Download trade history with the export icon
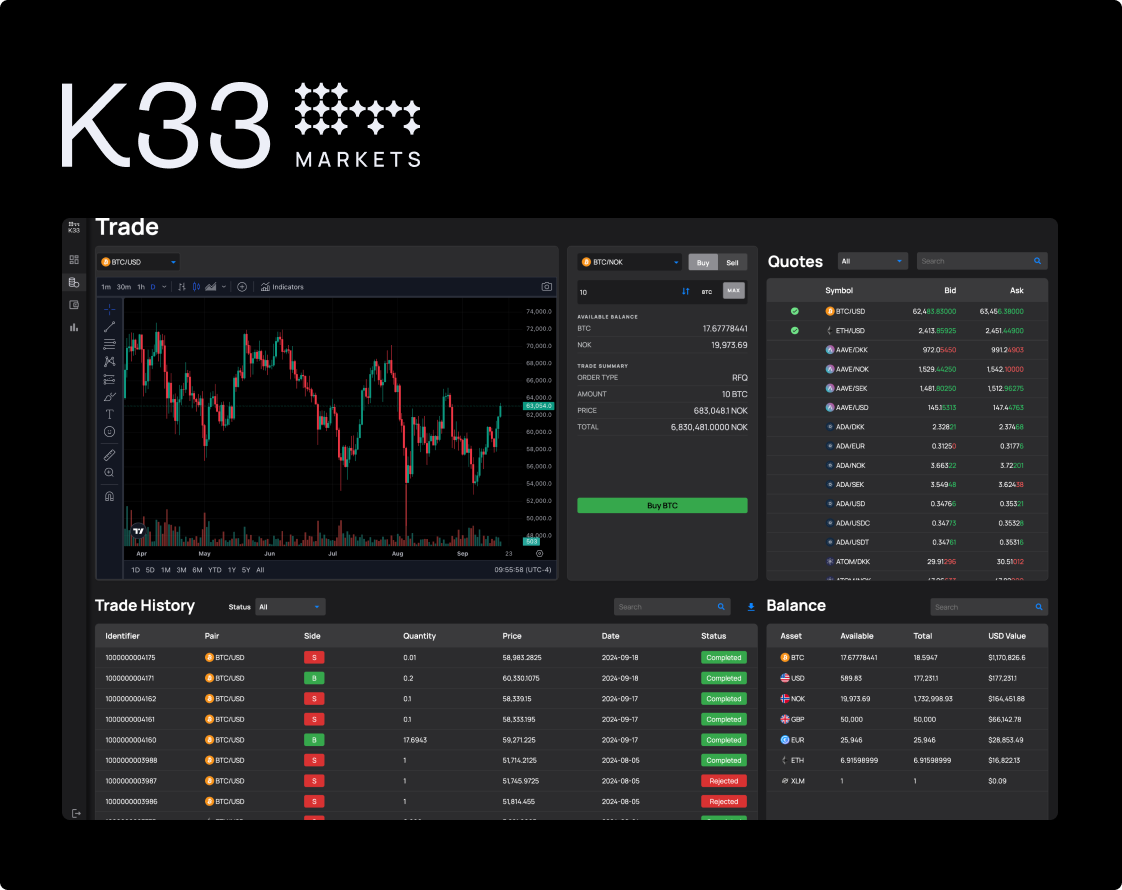Viewport: 1122px width, 890px height. pos(752,607)
